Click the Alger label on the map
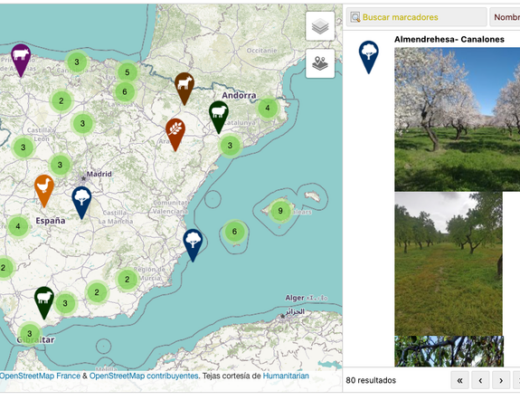This screenshot has width=520, height=400. click(x=295, y=298)
